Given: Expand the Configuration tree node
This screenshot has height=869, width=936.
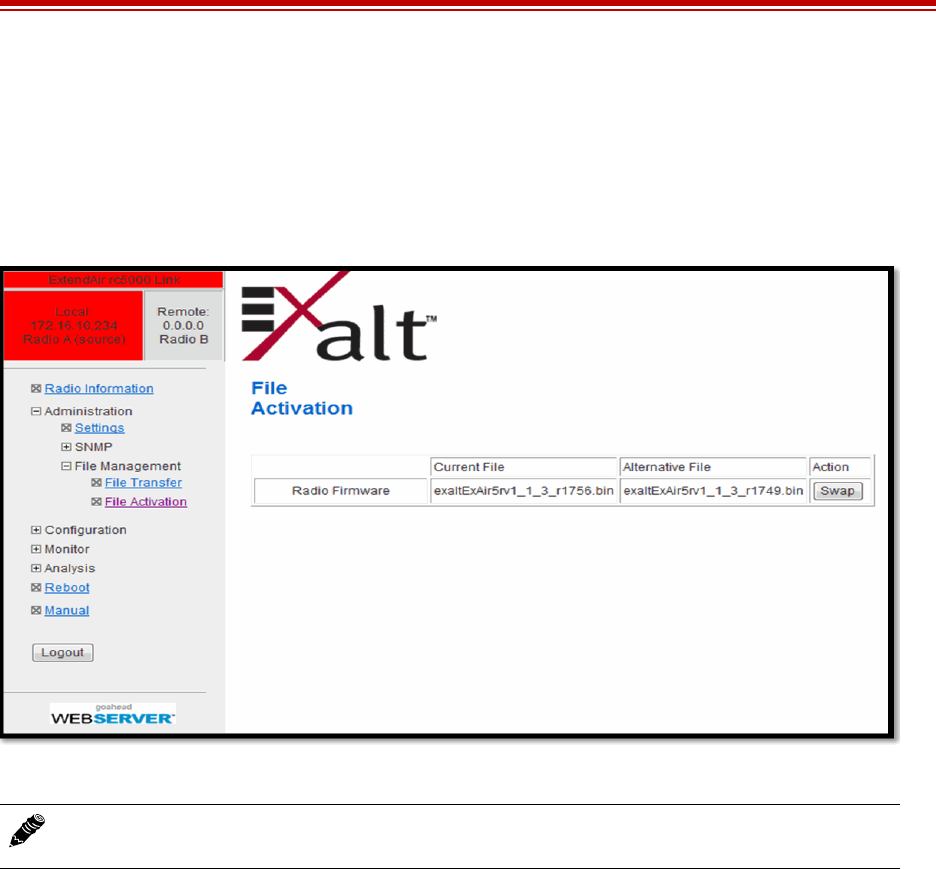Looking at the screenshot, I should (x=36, y=530).
